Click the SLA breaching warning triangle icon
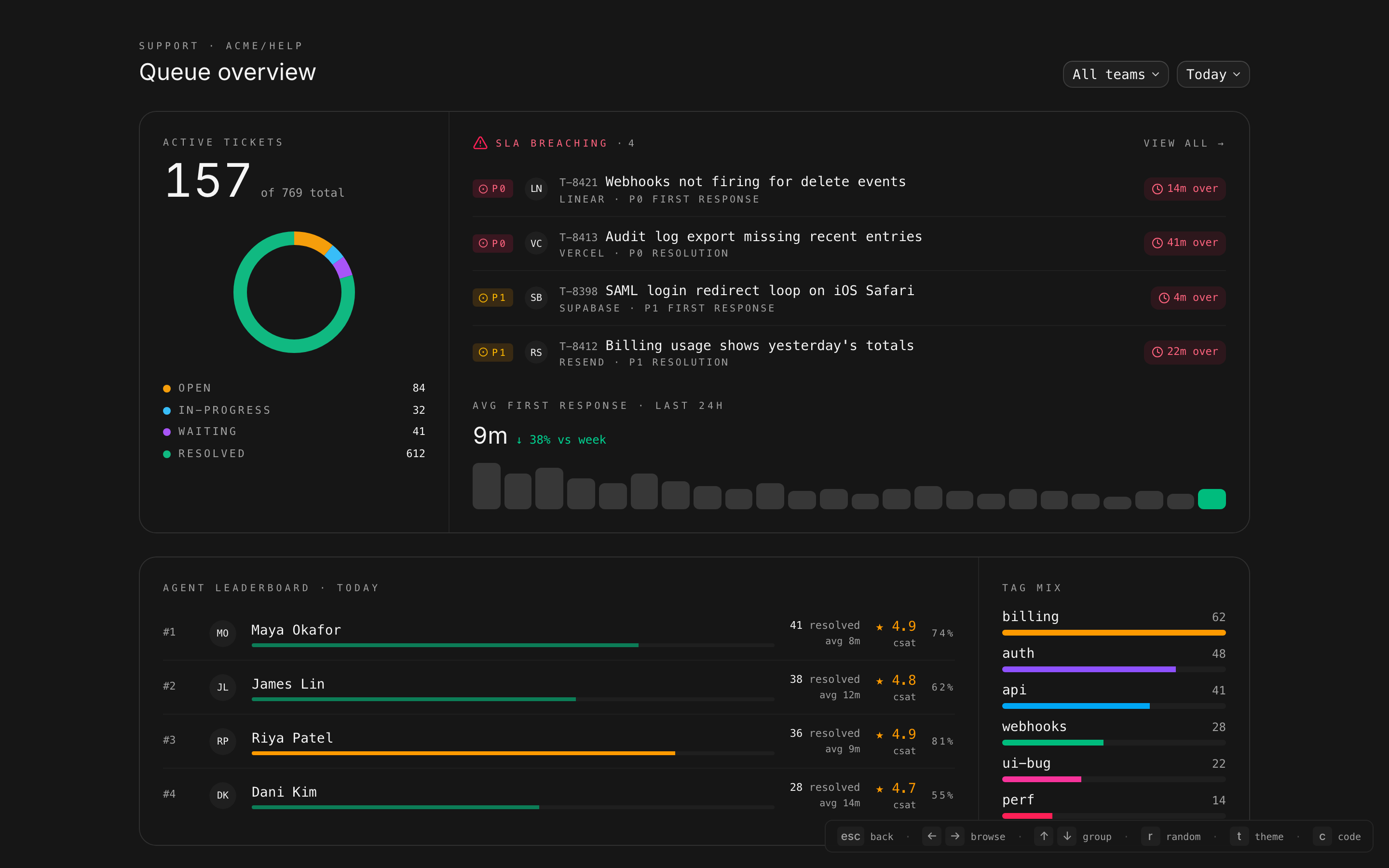The height and width of the screenshot is (868, 1389). tap(480, 143)
